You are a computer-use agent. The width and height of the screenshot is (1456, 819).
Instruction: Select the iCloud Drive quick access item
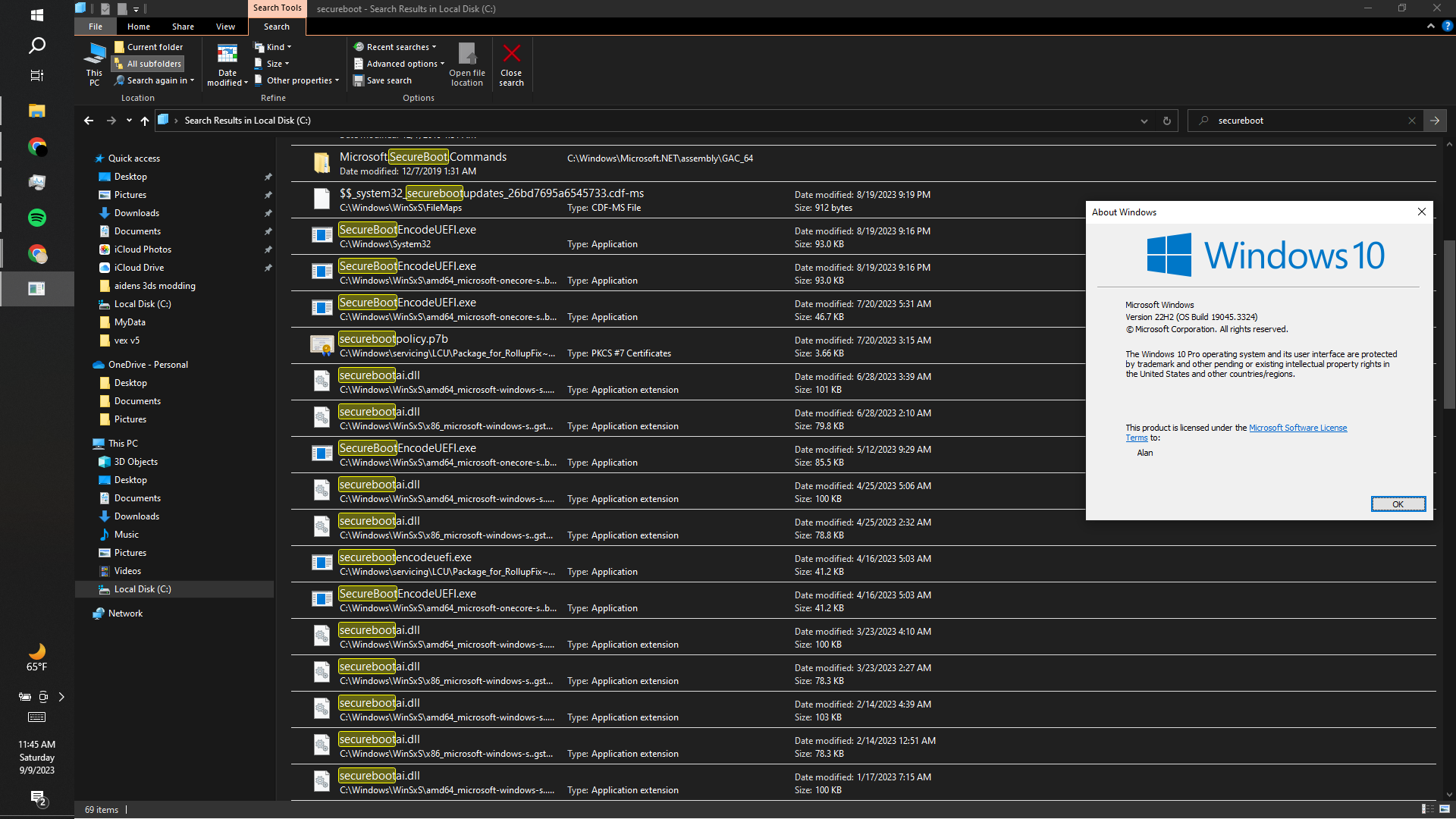pos(139,268)
